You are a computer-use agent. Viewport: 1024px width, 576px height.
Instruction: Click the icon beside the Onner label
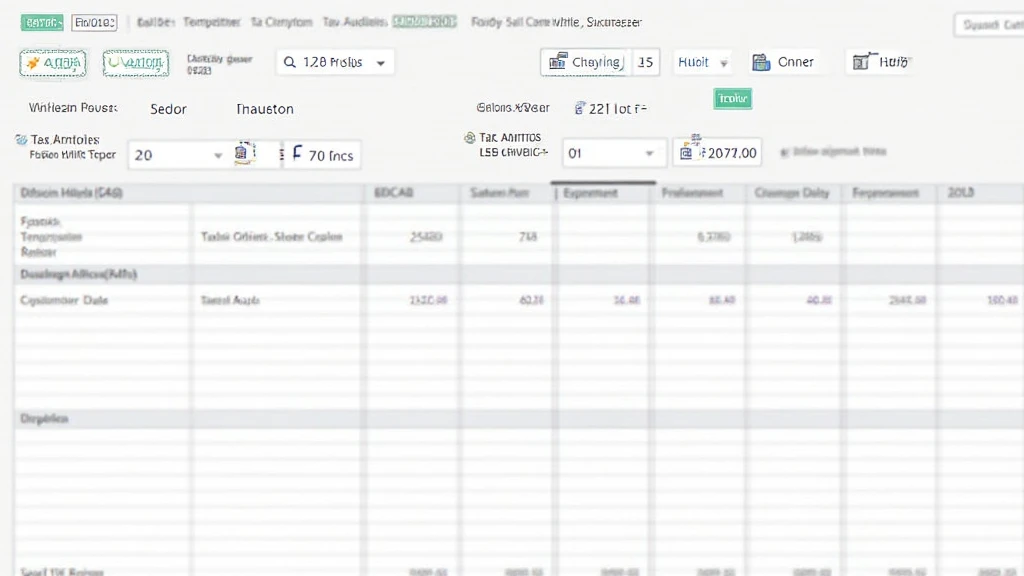pos(761,62)
